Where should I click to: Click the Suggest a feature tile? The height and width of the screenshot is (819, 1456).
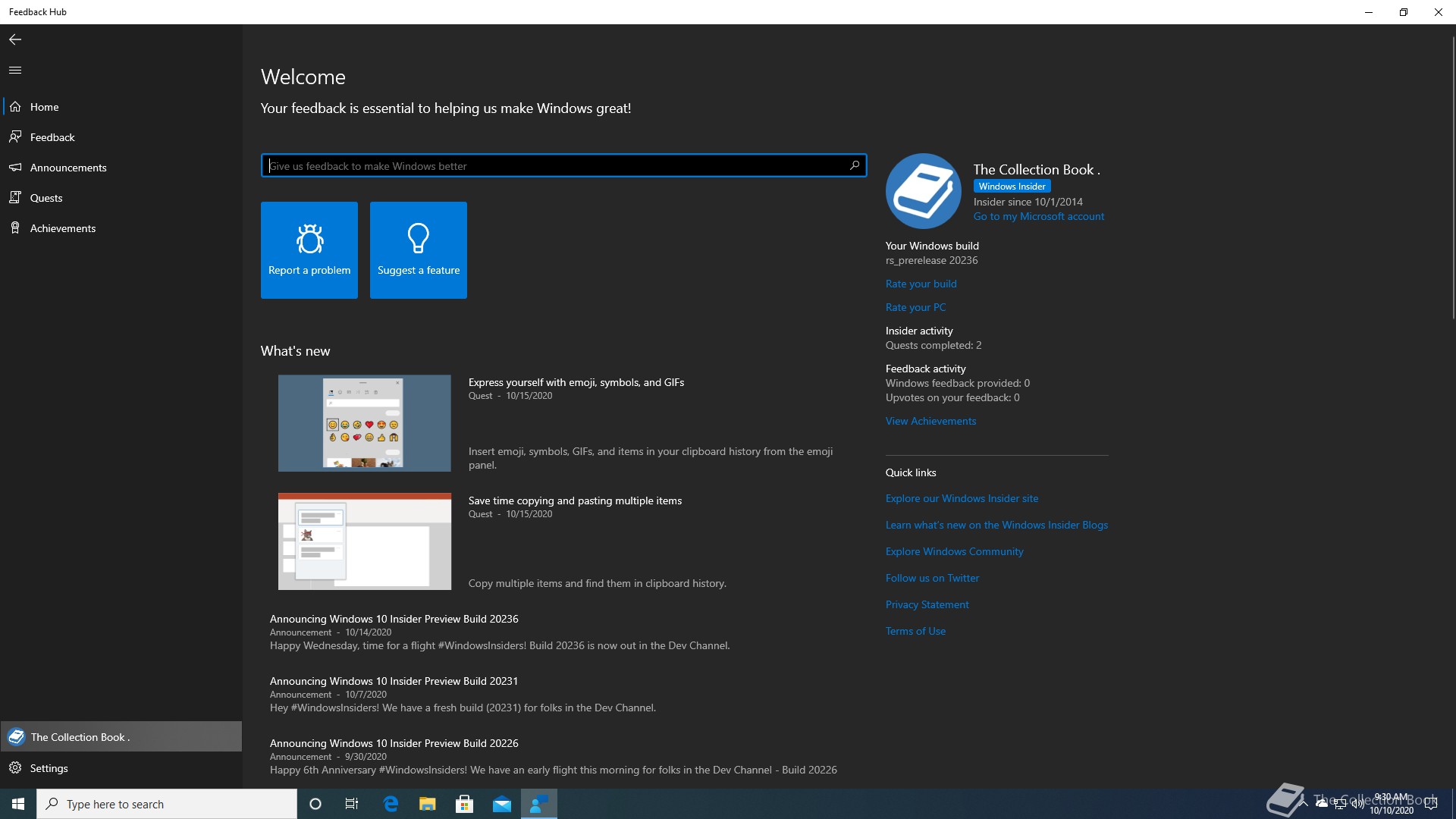coord(419,250)
